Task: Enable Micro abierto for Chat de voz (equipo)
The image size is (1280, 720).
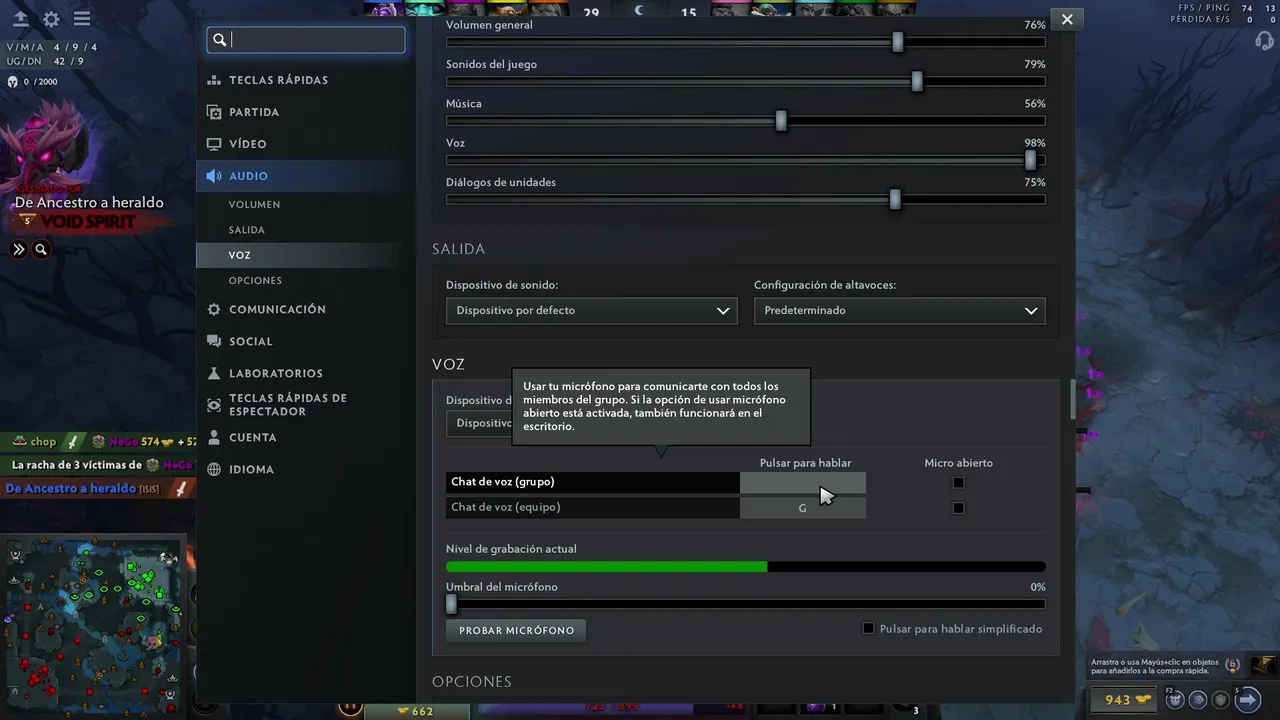Action: (958, 508)
